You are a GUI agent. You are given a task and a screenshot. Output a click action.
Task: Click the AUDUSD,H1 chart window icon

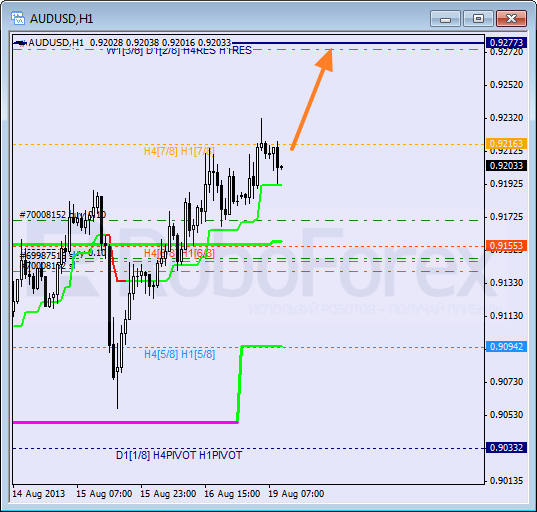click(x=17, y=18)
